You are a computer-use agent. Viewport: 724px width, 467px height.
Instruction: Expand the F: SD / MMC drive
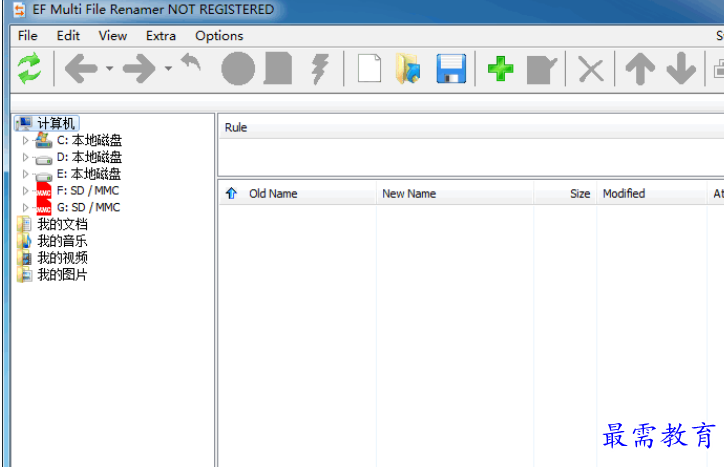pos(25,190)
